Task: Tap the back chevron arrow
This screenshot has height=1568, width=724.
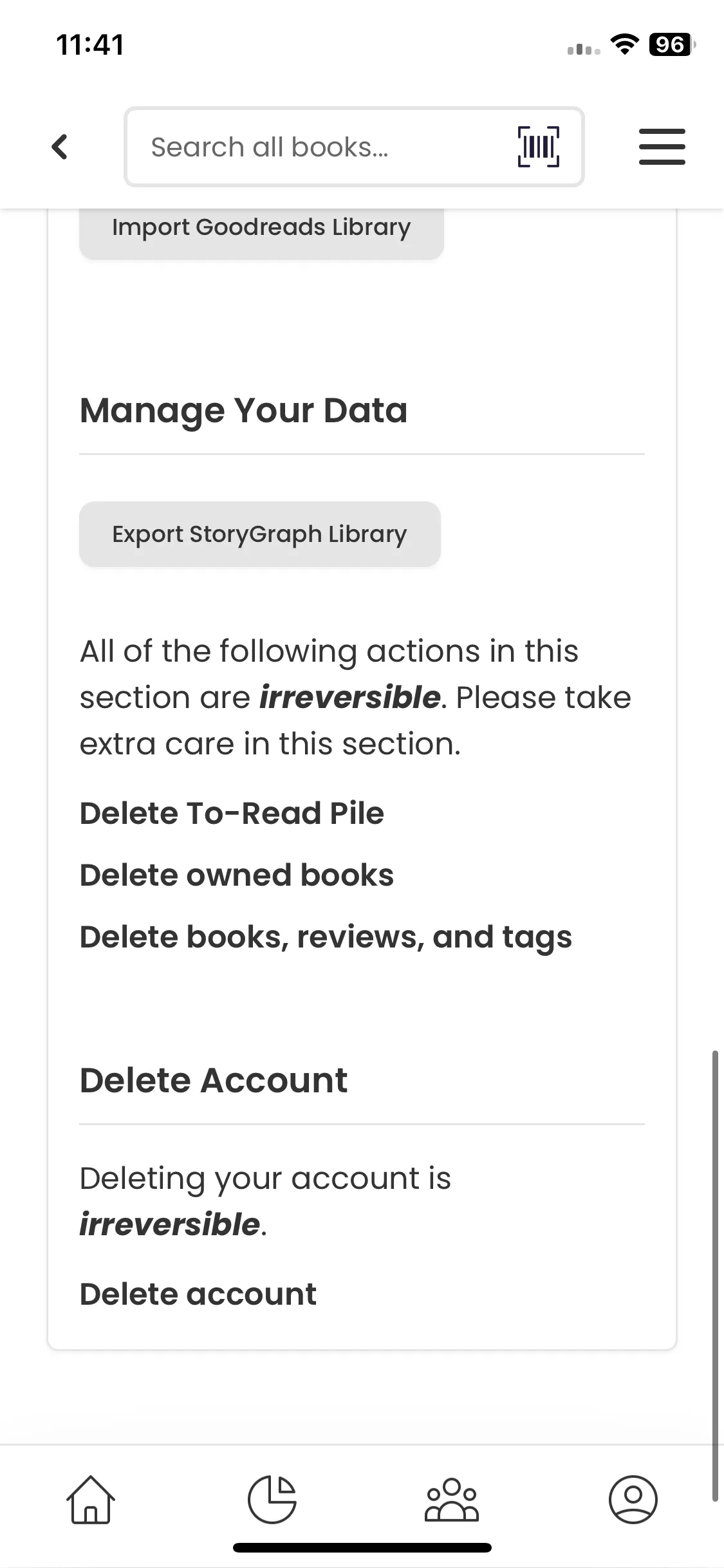Action: click(x=60, y=147)
